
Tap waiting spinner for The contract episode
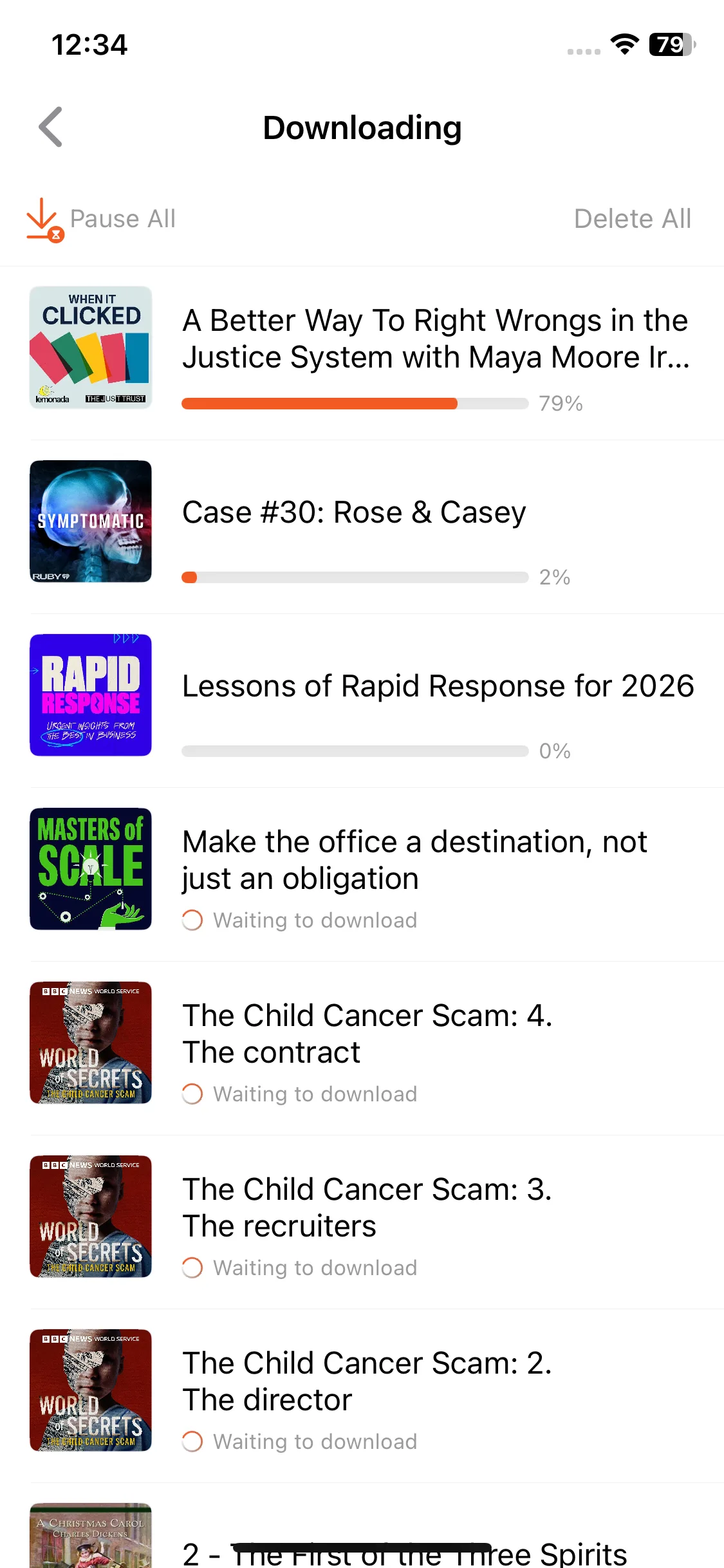pos(192,1094)
